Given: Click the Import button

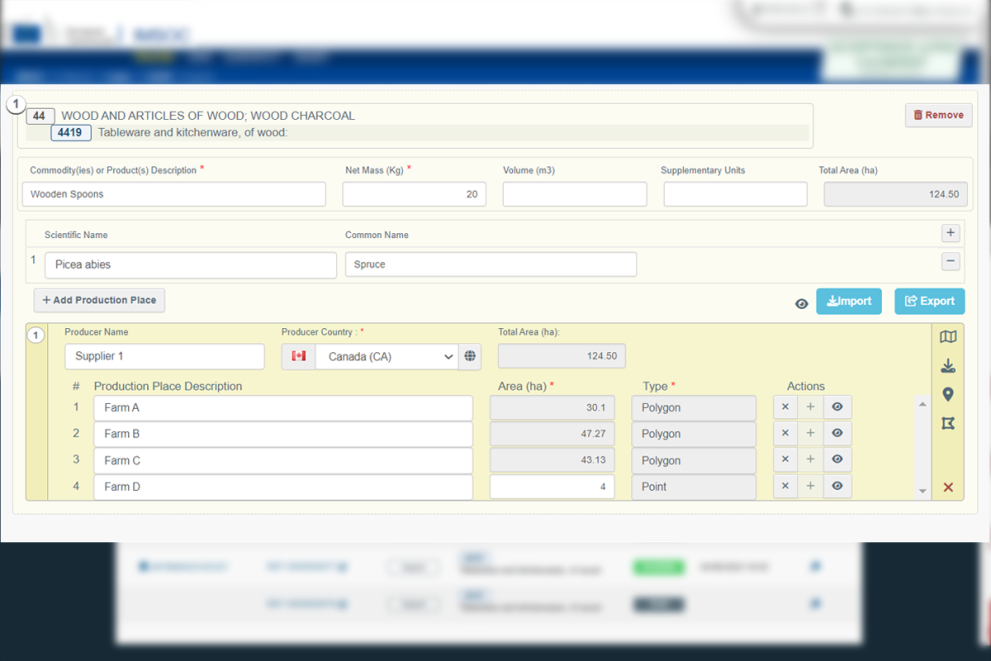Looking at the screenshot, I should pos(849,301).
